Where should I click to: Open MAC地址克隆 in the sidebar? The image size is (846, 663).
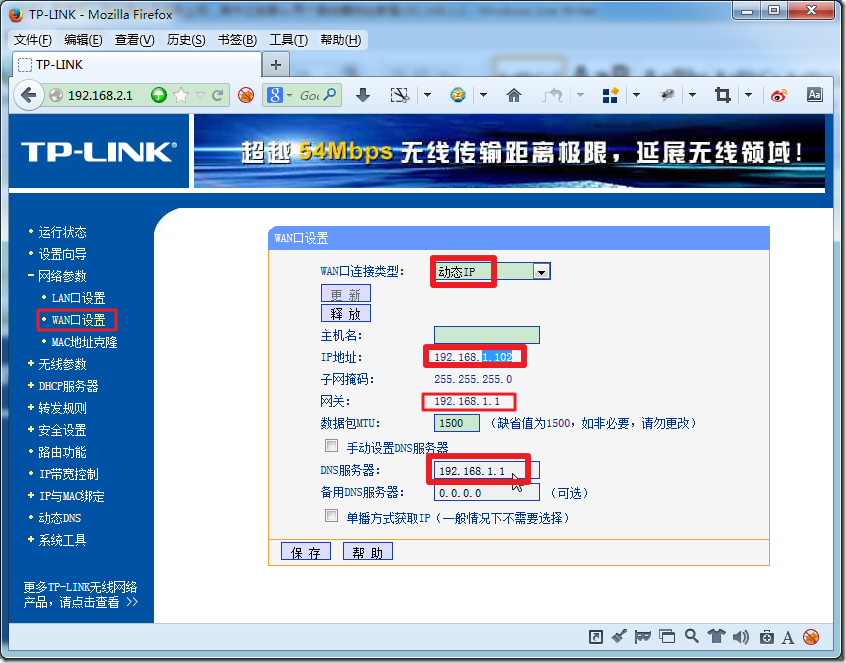click(84, 342)
